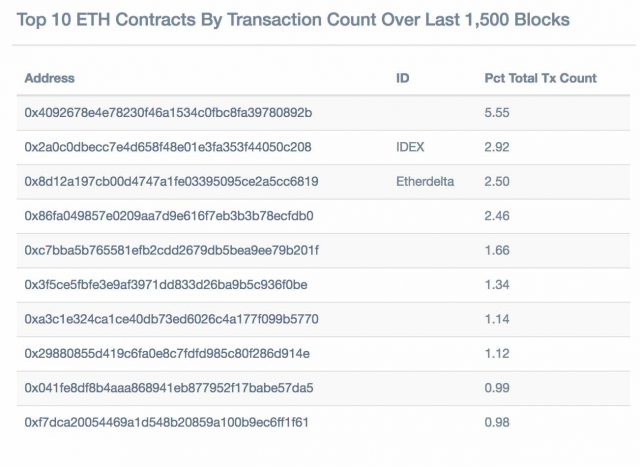The height and width of the screenshot is (467, 640).
Task: Open address starting with 0x8d12a197cb00d
Action: point(171,182)
